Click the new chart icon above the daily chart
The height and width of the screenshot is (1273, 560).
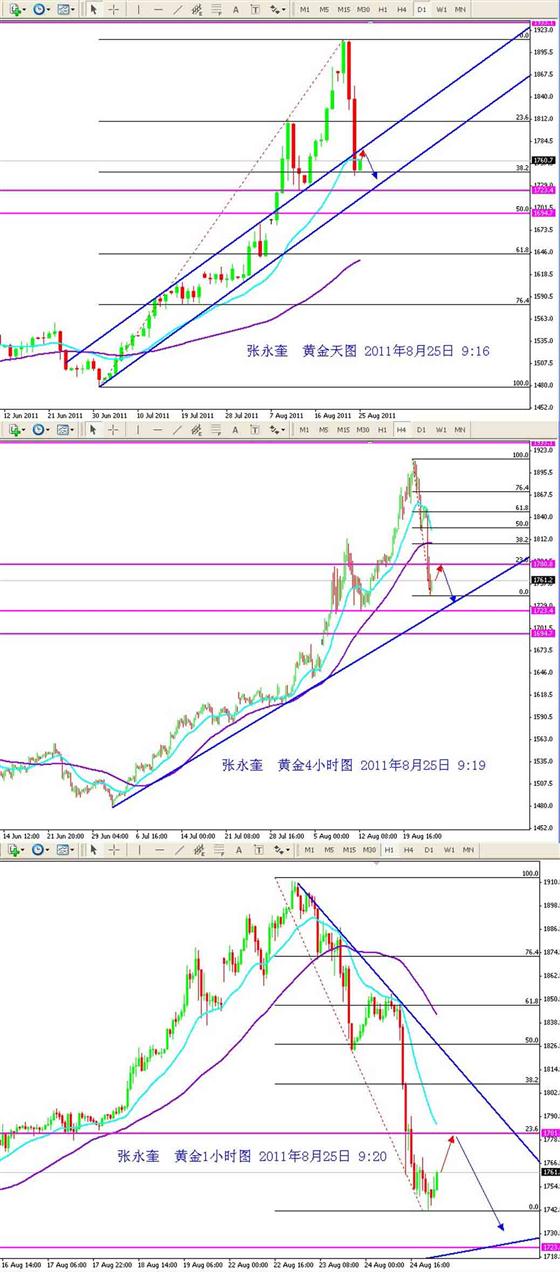[13, 9]
